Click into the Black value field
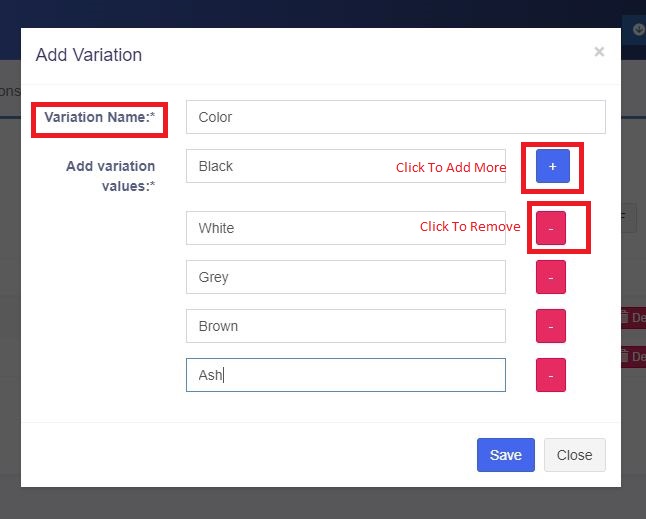This screenshot has width=646, height=519. pos(346,166)
